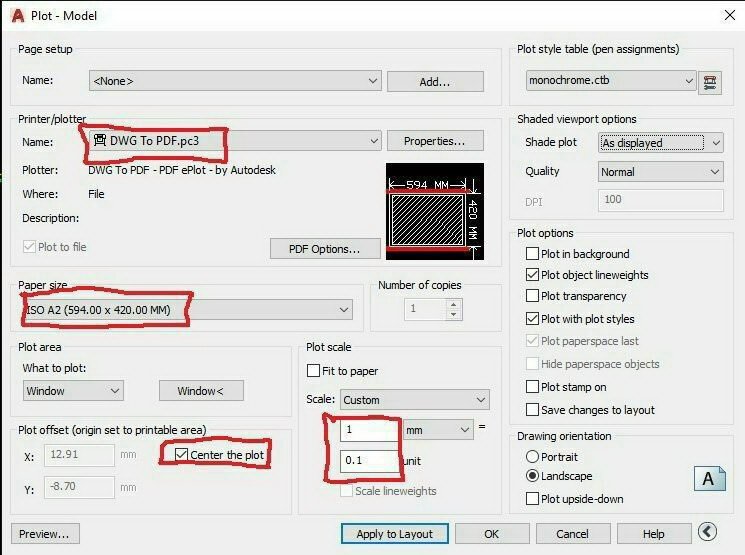The width and height of the screenshot is (745, 555).
Task: Click the X offset field showing 12.91
Action: [x=79, y=455]
